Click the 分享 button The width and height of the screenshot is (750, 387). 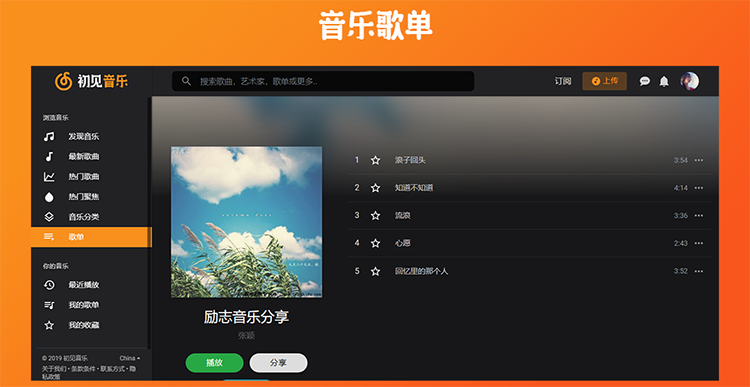(x=278, y=363)
